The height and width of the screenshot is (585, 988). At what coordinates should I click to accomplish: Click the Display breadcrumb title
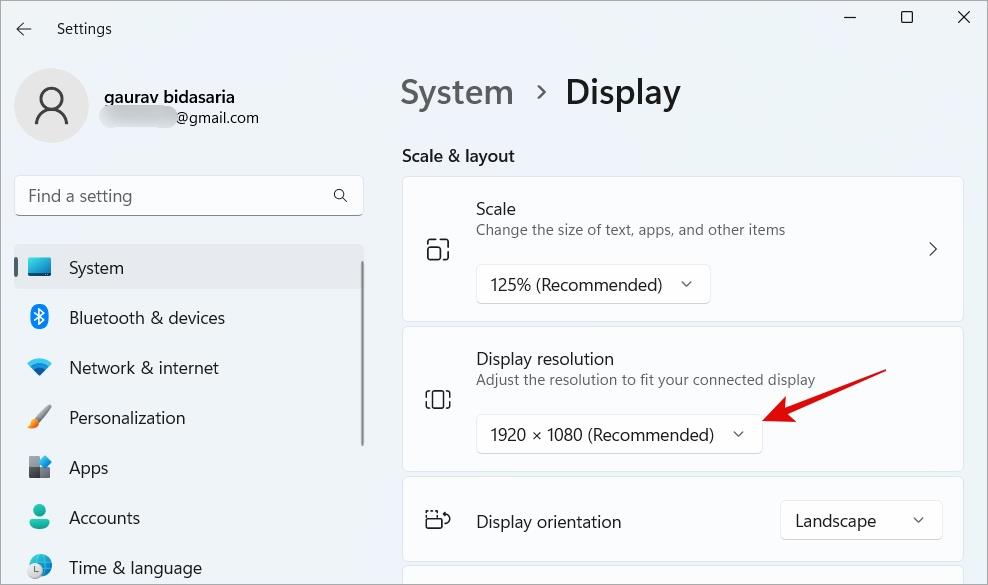coord(623,93)
